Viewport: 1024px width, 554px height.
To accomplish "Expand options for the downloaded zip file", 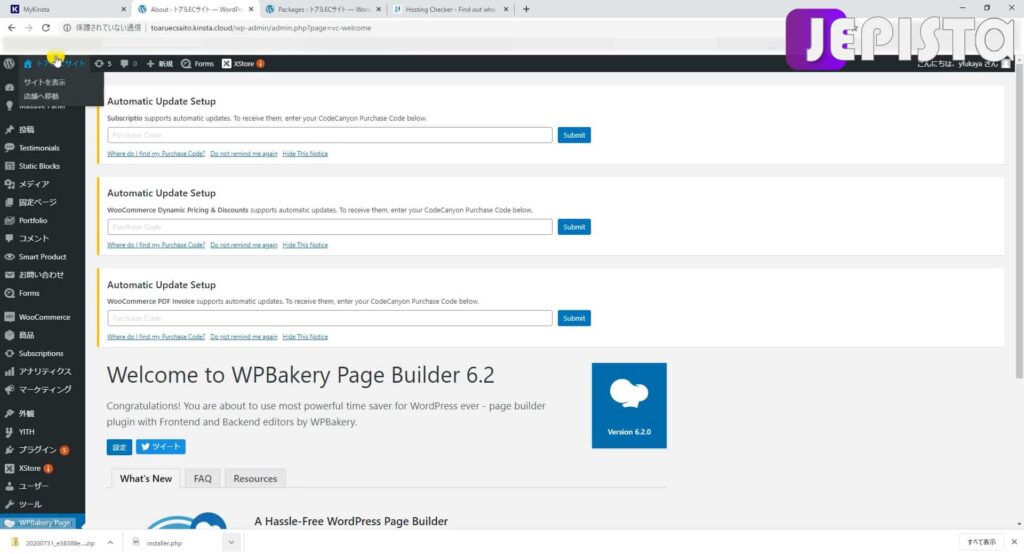I will (110, 543).
